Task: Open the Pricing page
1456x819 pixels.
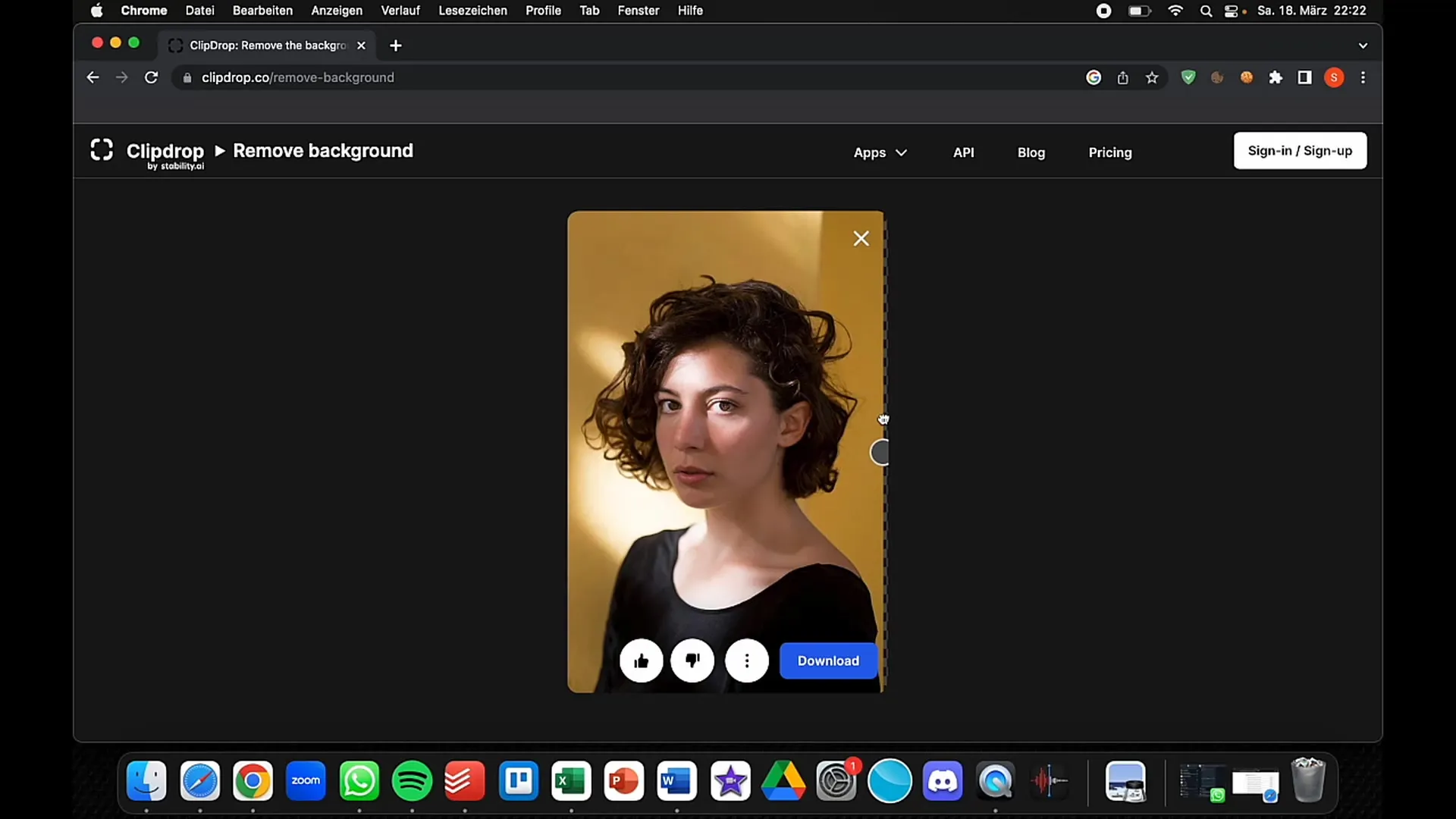Action: pos(1110,152)
